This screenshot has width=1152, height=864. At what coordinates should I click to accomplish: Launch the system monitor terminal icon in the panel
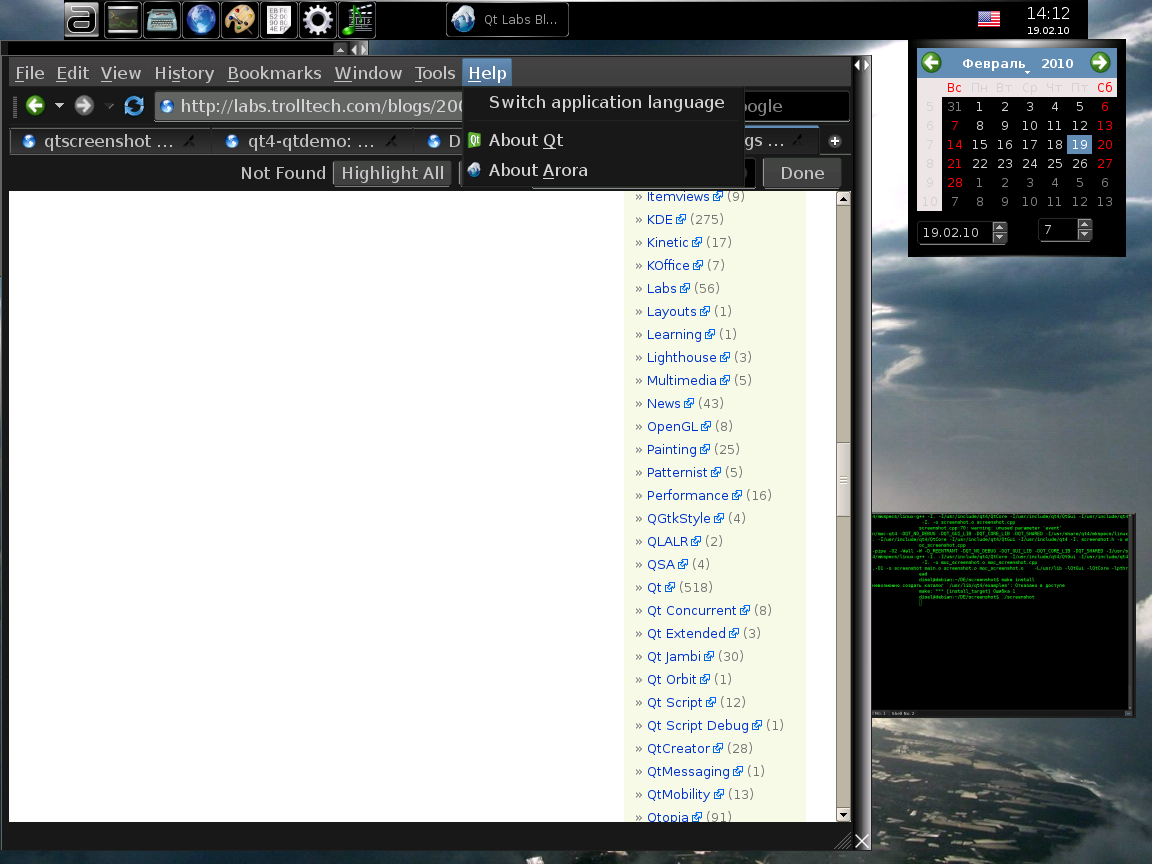(x=122, y=20)
